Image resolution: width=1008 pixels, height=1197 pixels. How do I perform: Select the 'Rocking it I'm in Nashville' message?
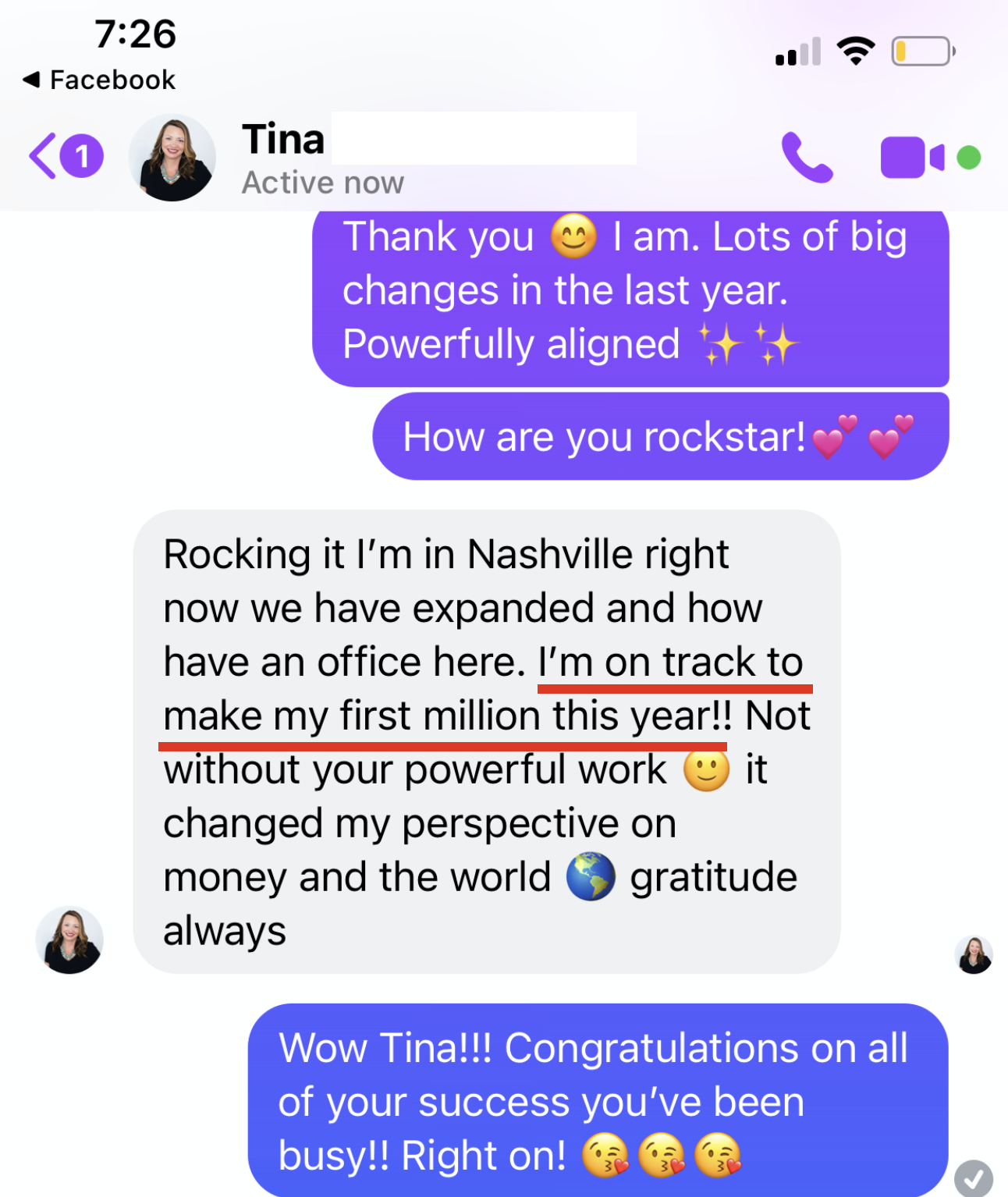coord(487,741)
